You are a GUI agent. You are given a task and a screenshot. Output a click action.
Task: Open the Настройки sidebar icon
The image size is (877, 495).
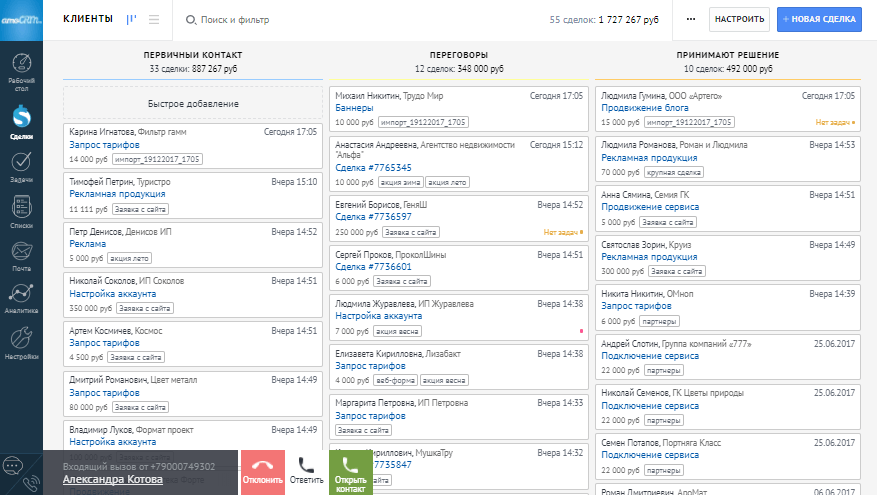point(21,340)
